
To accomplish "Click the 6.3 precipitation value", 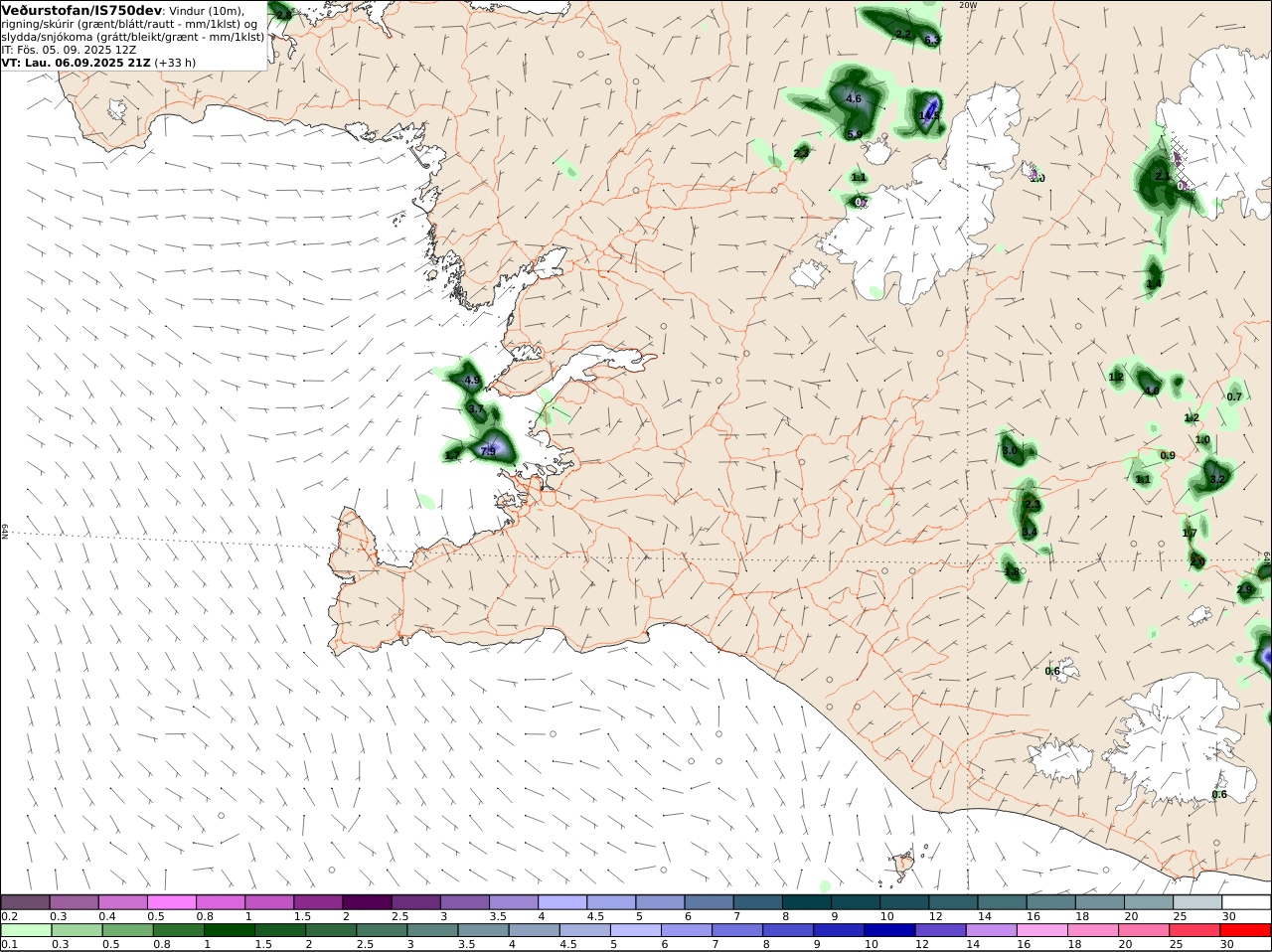I will click(x=931, y=40).
